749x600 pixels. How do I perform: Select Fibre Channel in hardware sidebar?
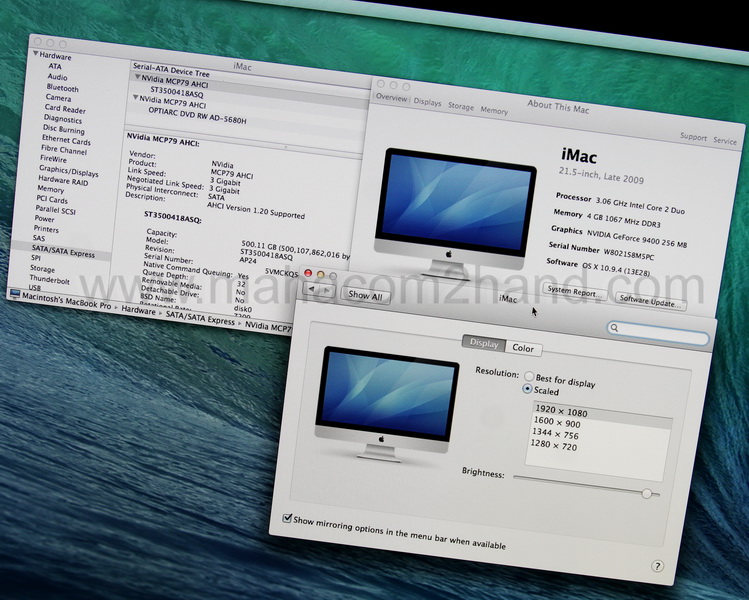click(64, 150)
